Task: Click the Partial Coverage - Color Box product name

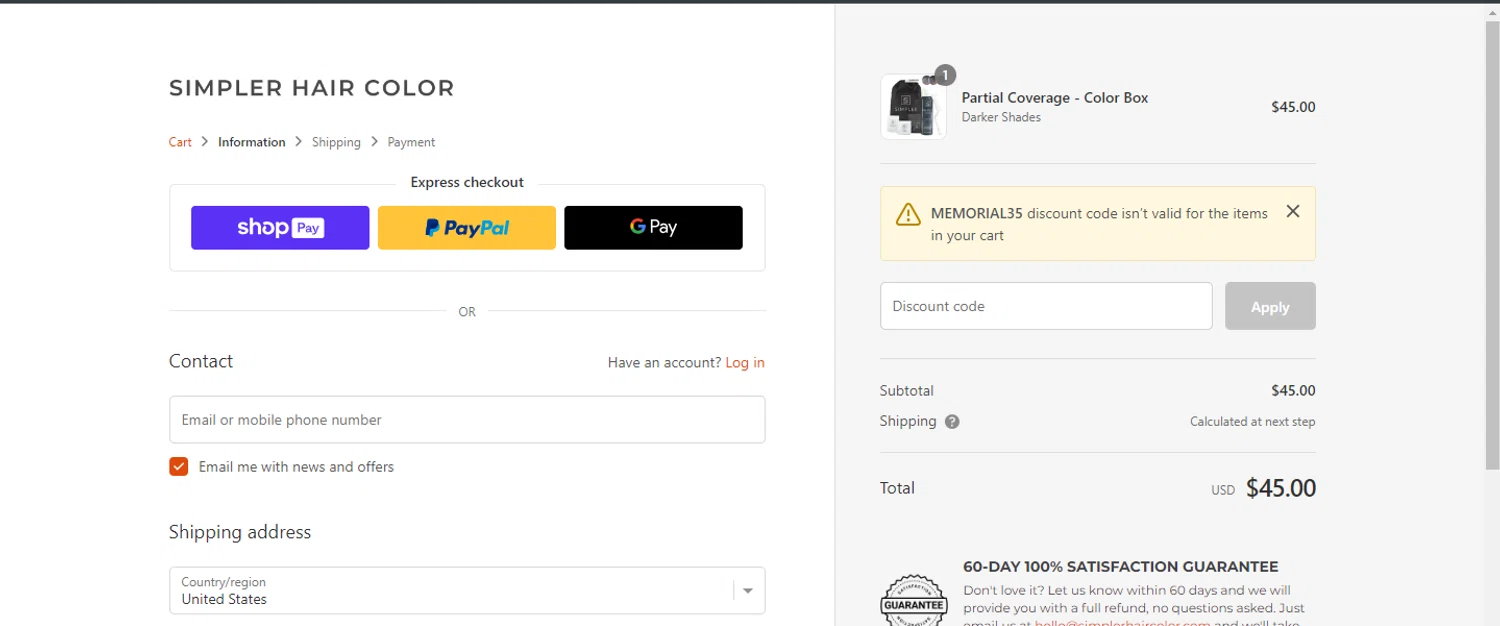Action: pos(1055,98)
